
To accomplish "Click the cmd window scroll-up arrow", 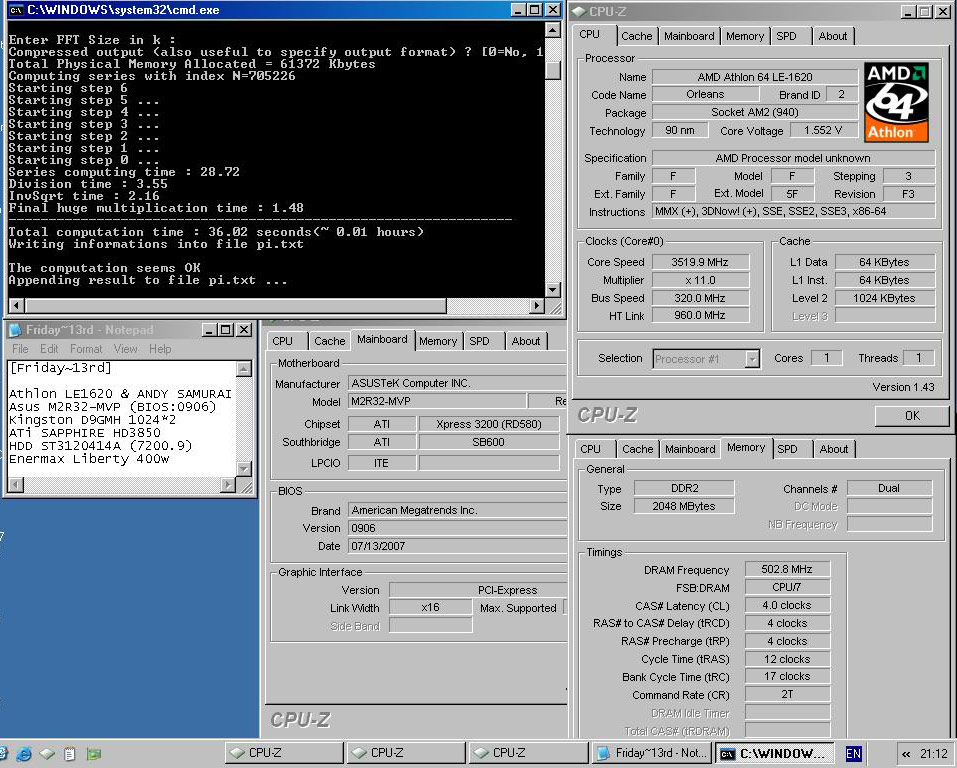I will (552, 30).
